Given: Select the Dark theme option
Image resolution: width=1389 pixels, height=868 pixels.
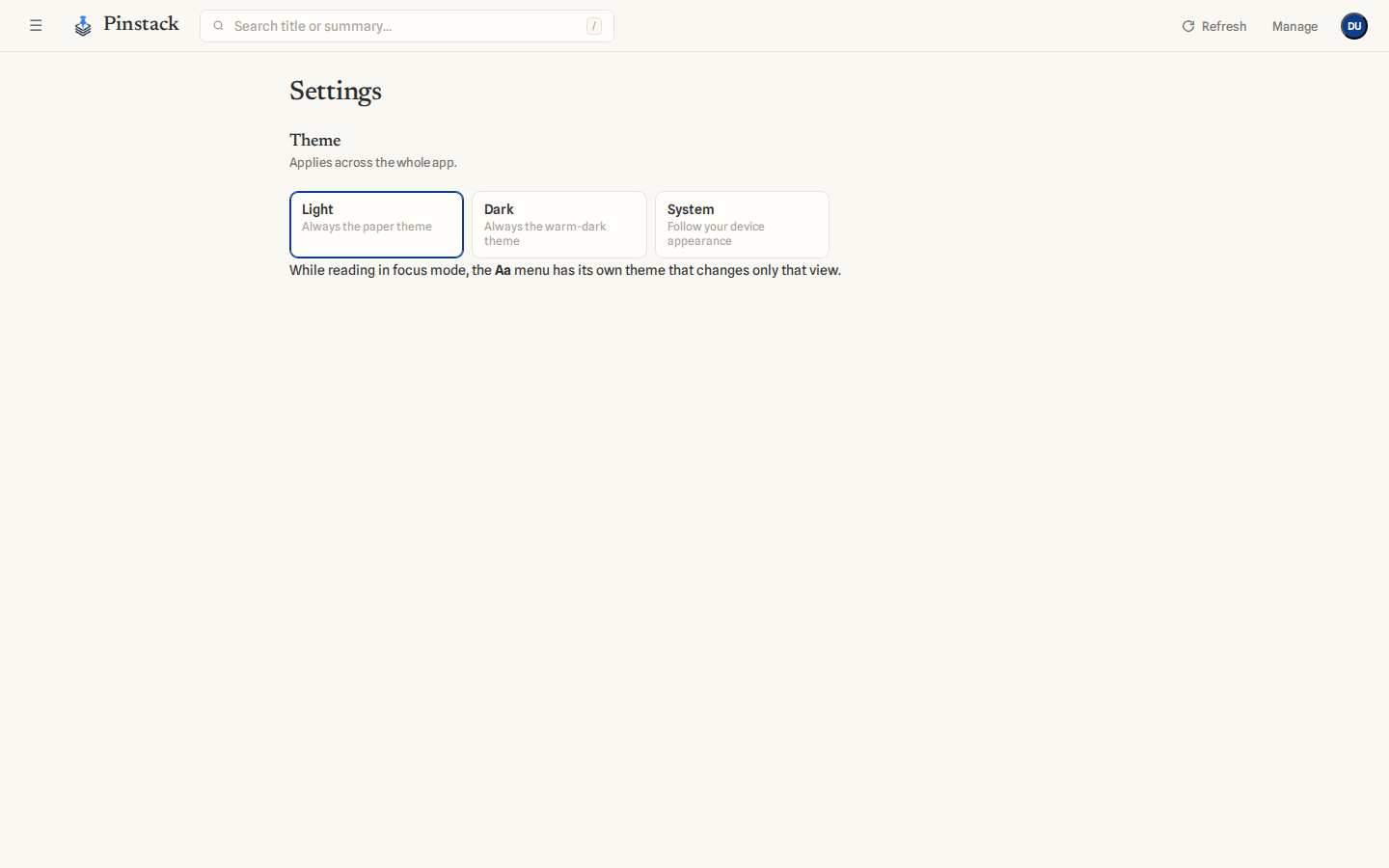Looking at the screenshot, I should (559, 225).
